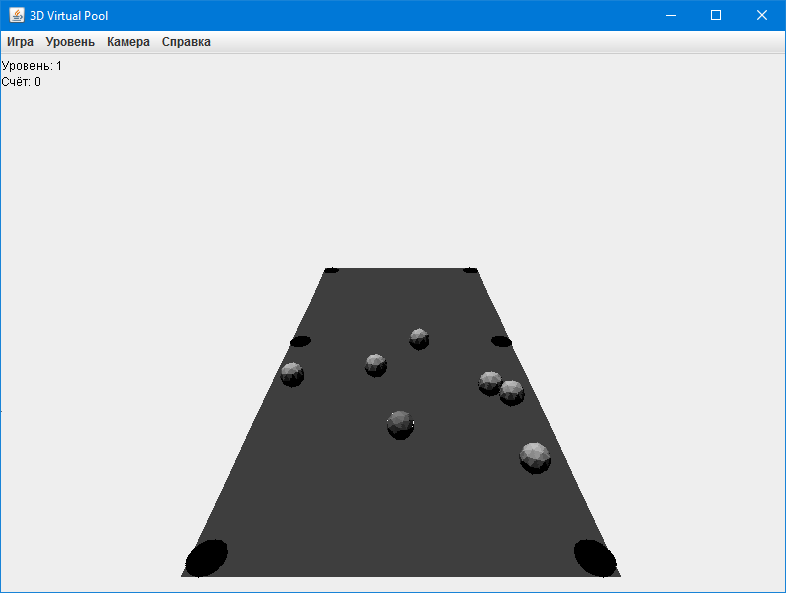Close the 3D Virtual Pool window
This screenshot has height=593, width=786.
coord(761,15)
